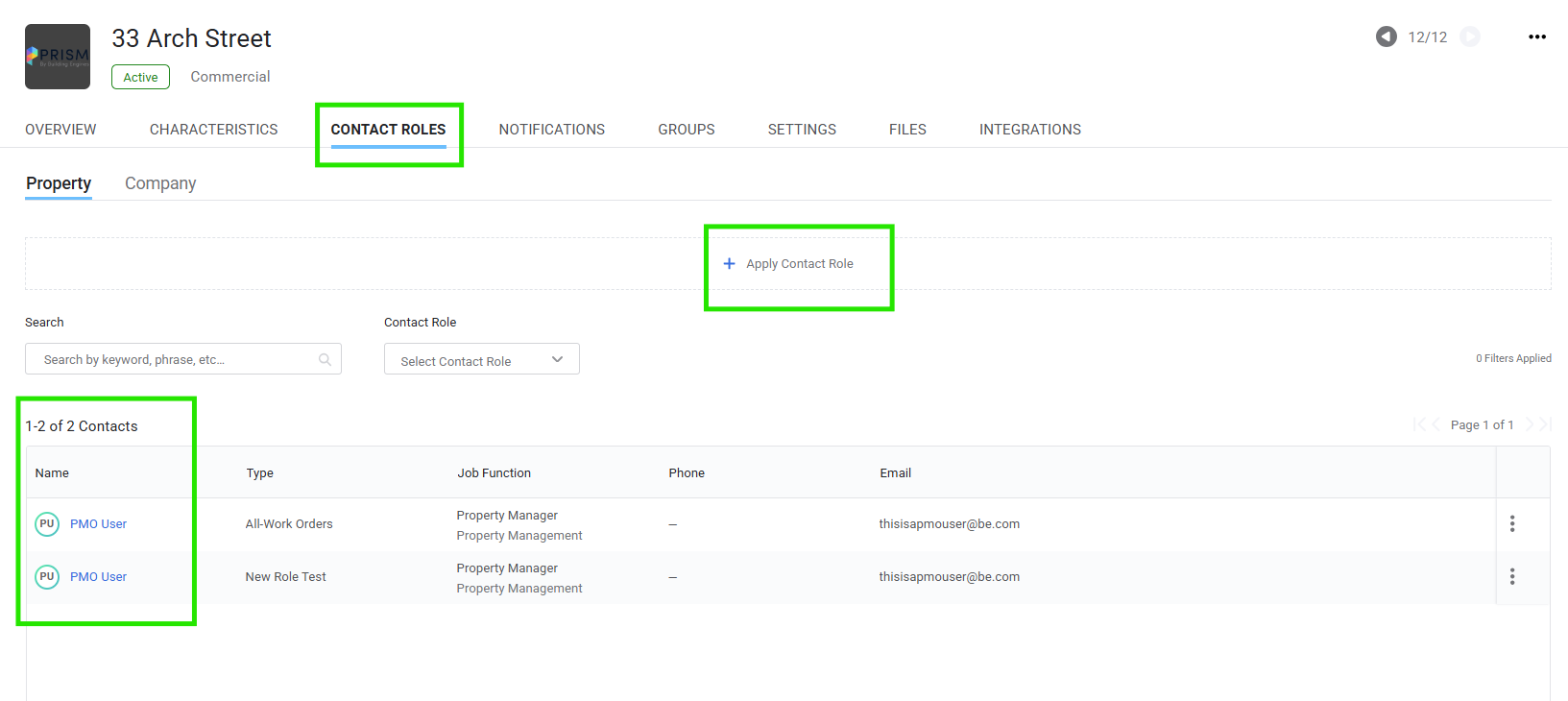Image resolution: width=1568 pixels, height=701 pixels.
Task: Switch to the Groups tab
Action: [687, 130]
